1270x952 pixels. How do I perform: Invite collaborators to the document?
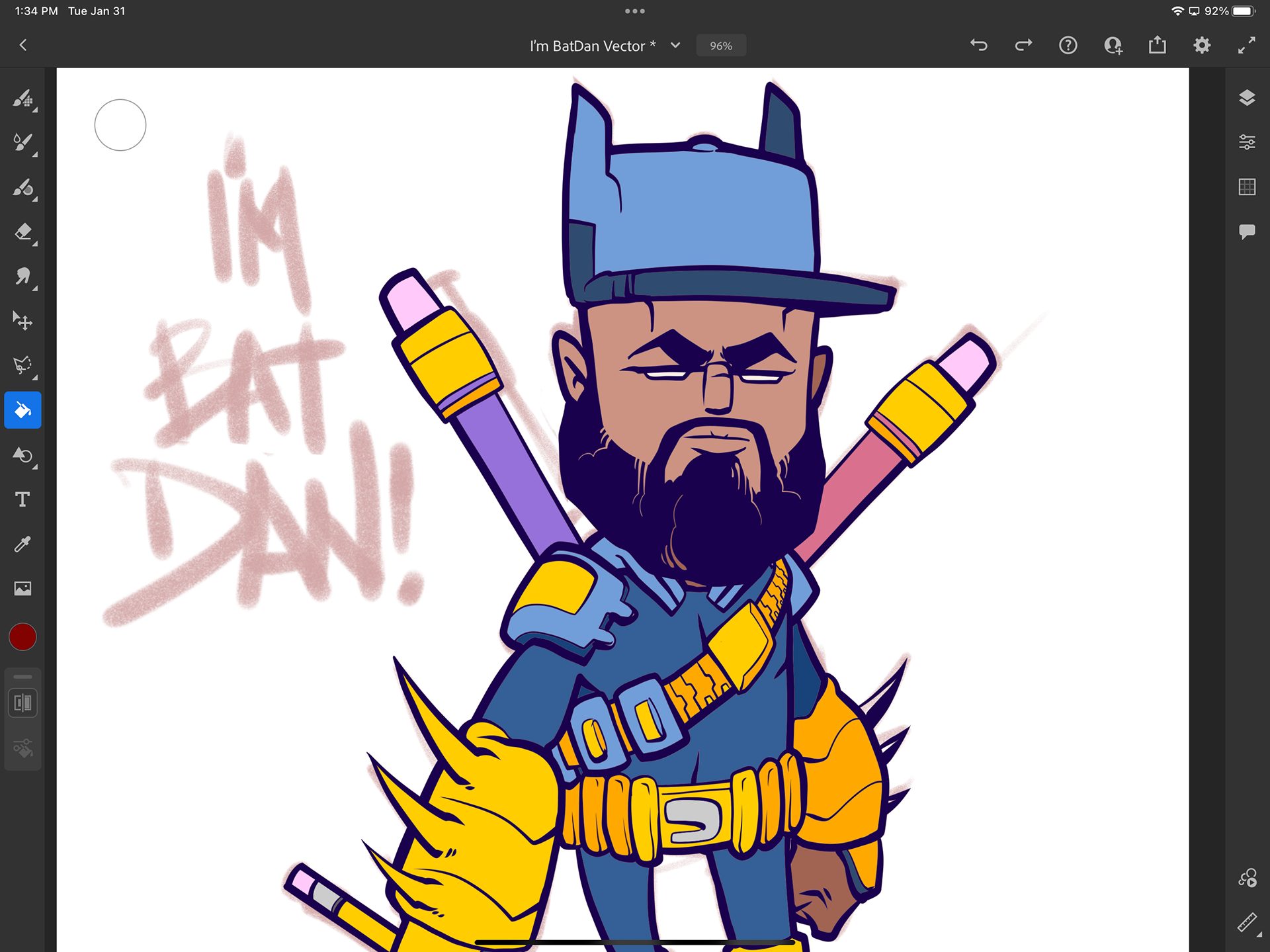pyautogui.click(x=1113, y=45)
